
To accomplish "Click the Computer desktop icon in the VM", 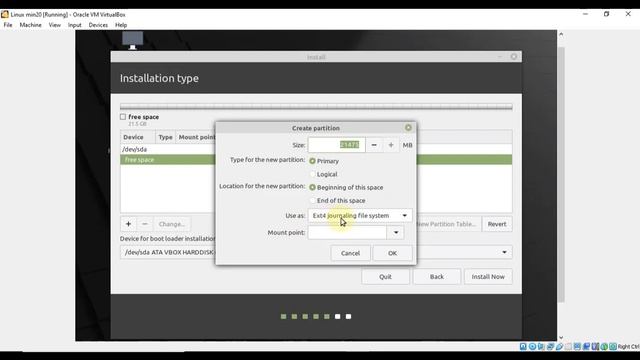I will [x=133, y=40].
